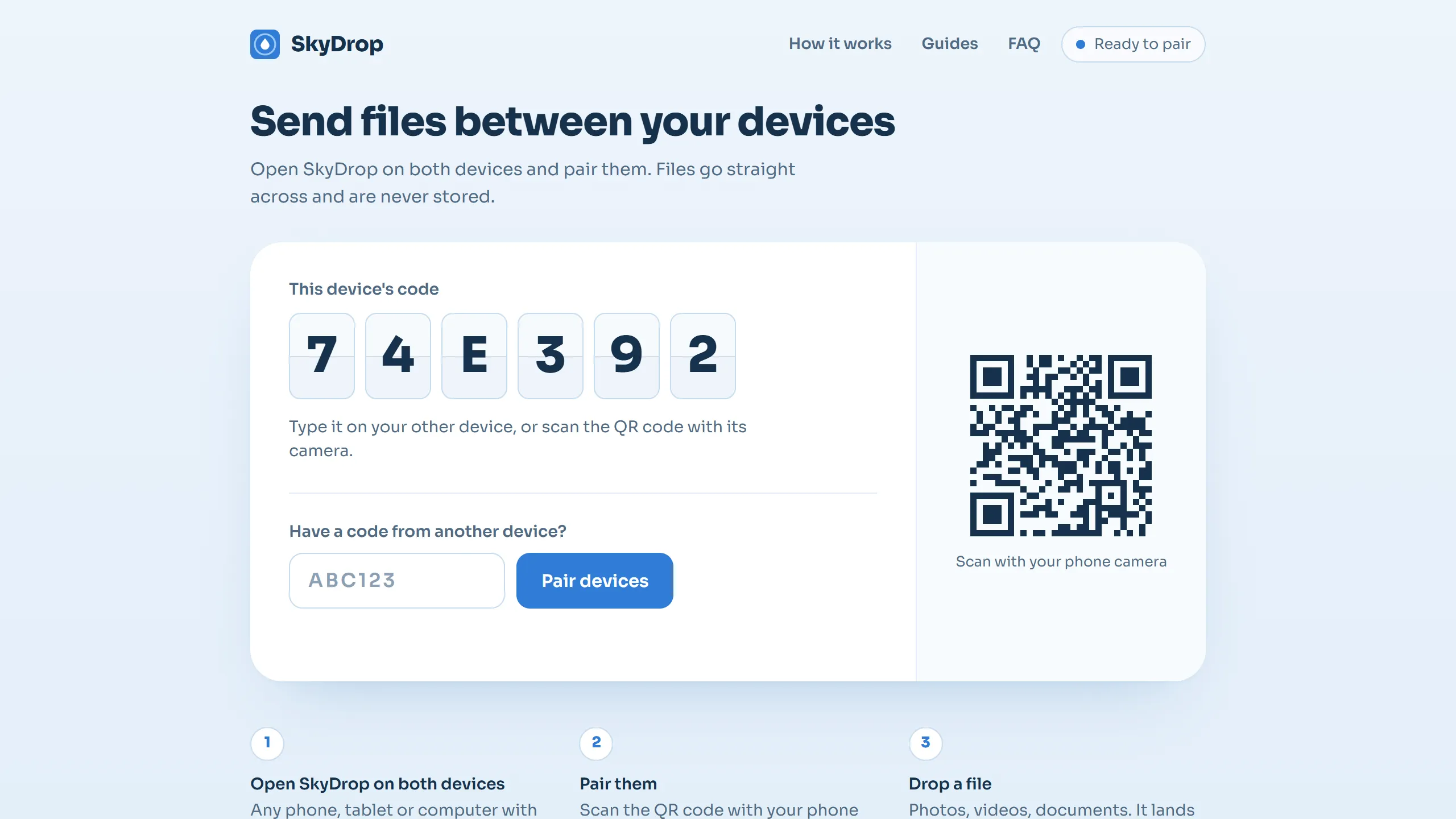The width and height of the screenshot is (1456, 819).
Task: Open the Guides menu item
Action: pyautogui.click(x=950, y=44)
